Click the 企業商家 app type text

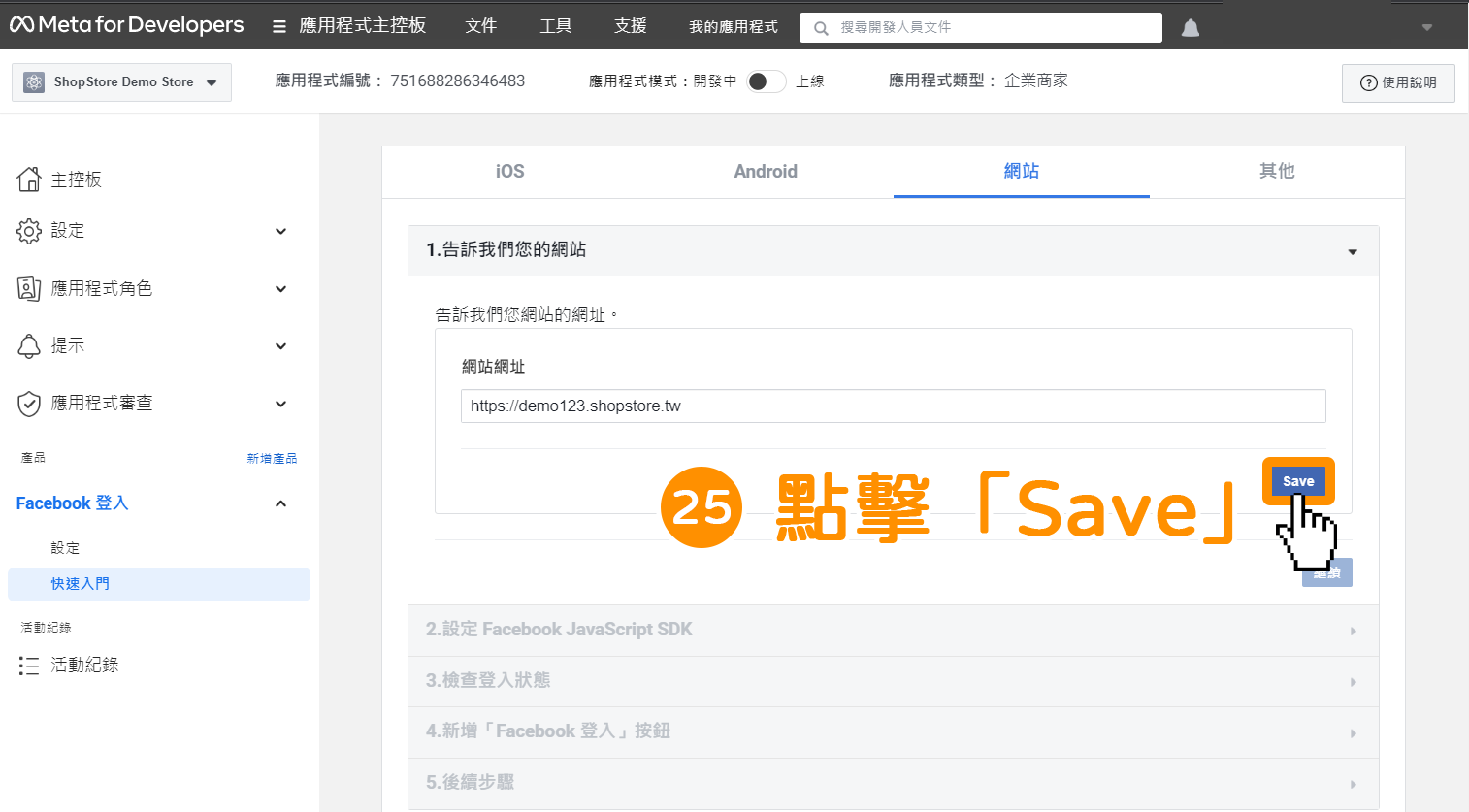pos(1036,81)
